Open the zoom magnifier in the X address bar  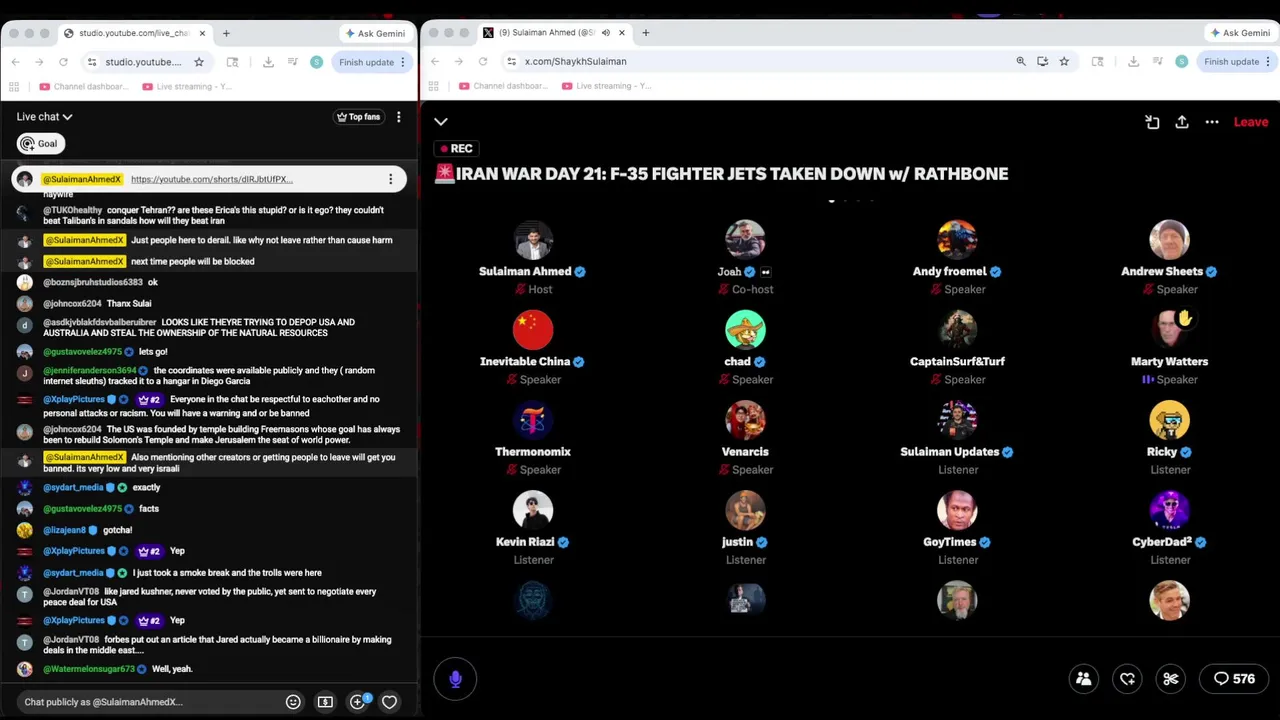tap(1021, 62)
